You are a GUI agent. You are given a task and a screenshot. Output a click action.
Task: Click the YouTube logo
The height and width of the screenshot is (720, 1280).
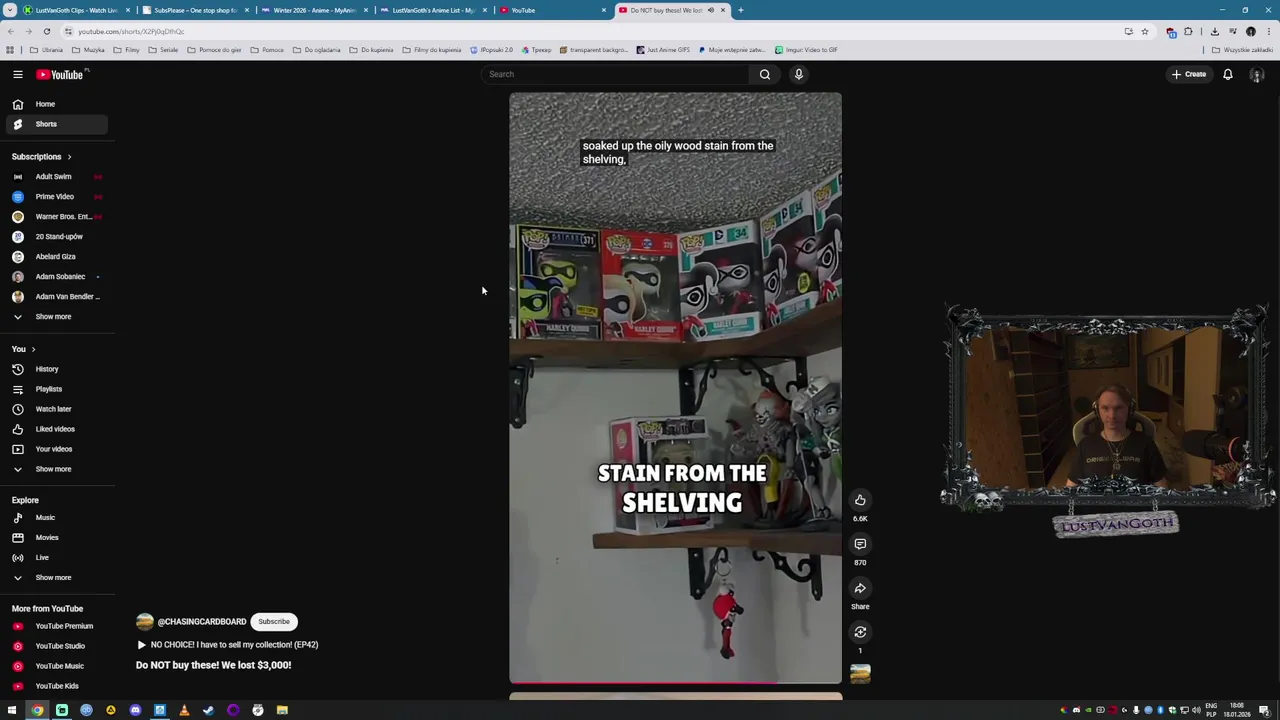point(61,74)
